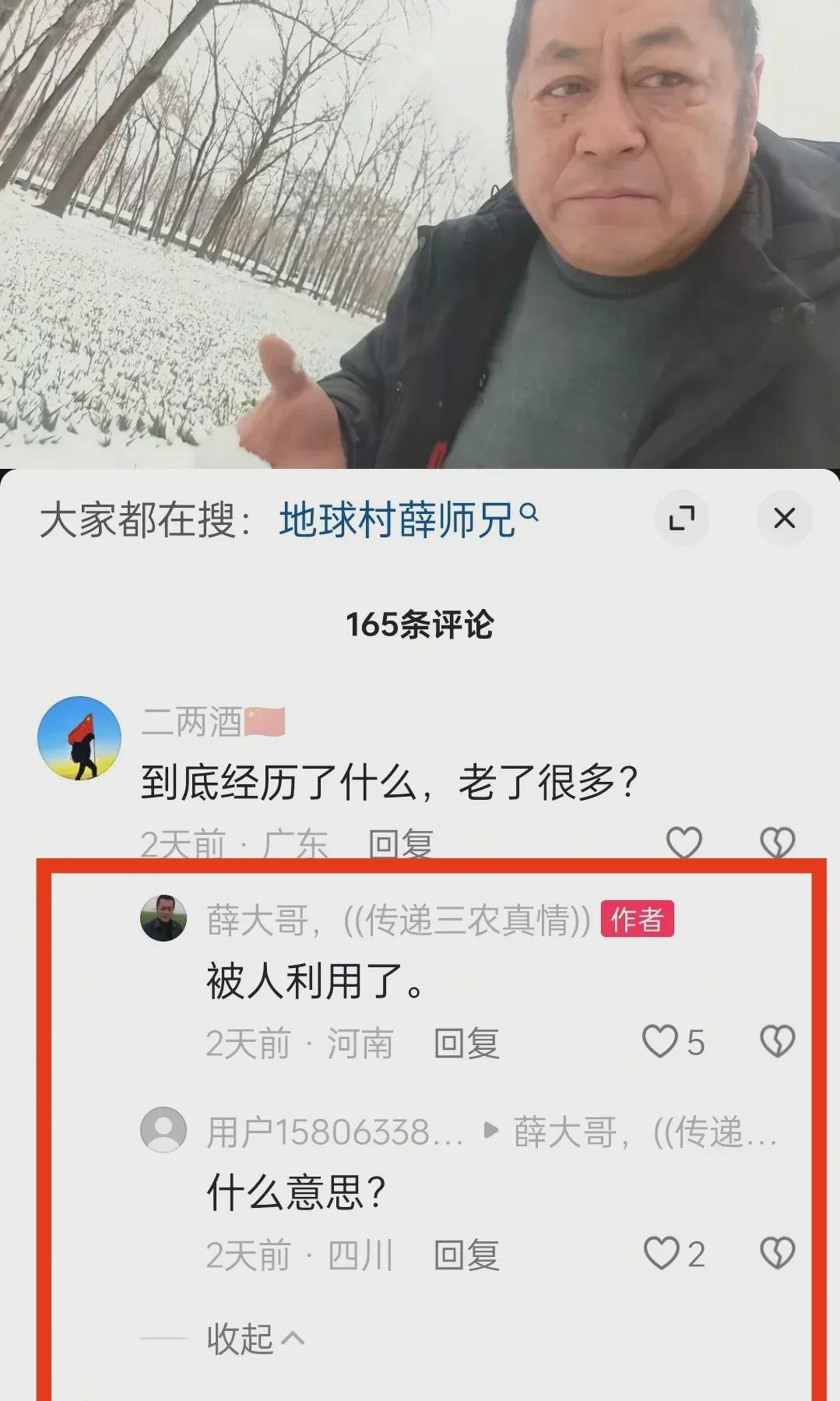Expand comments panel to full screen
The height and width of the screenshot is (1401, 840).
(682, 518)
